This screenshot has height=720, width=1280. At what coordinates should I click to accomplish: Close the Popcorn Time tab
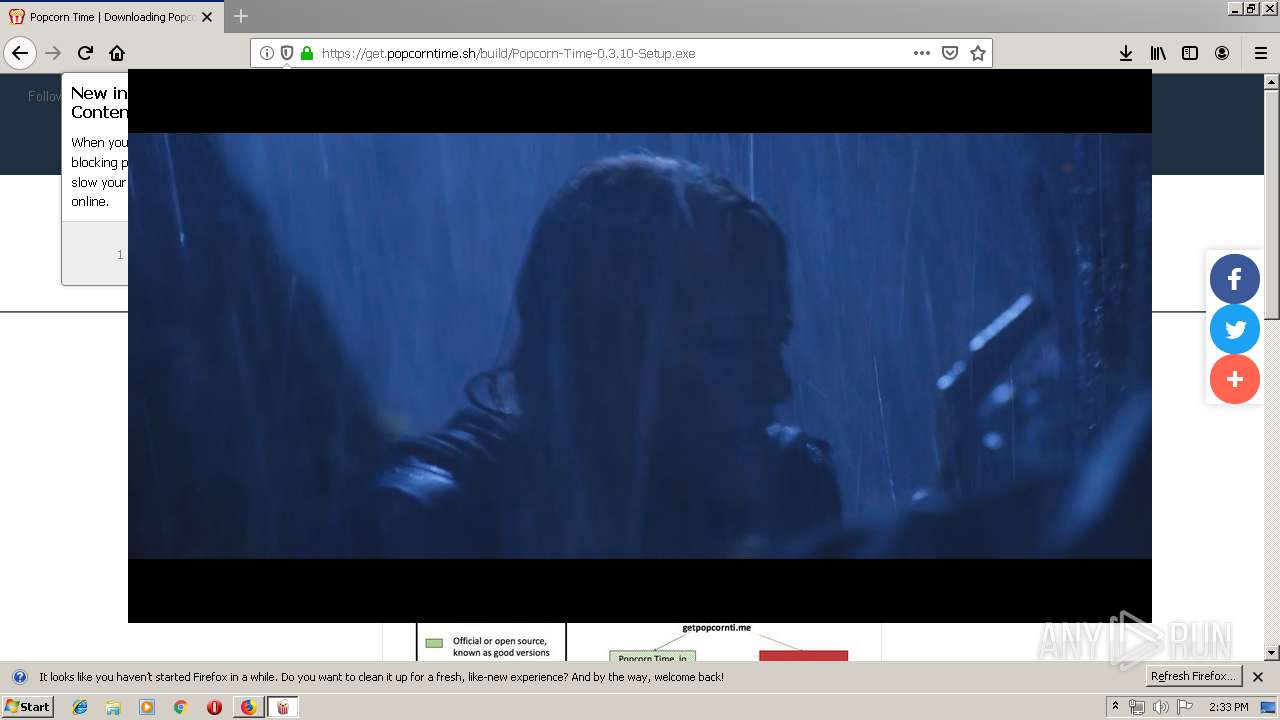[x=207, y=17]
